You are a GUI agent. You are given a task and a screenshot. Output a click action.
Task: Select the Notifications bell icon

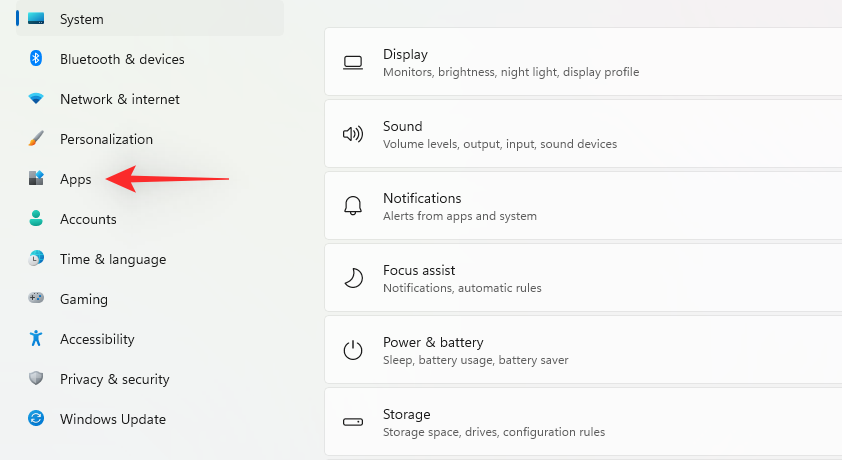[x=353, y=206]
